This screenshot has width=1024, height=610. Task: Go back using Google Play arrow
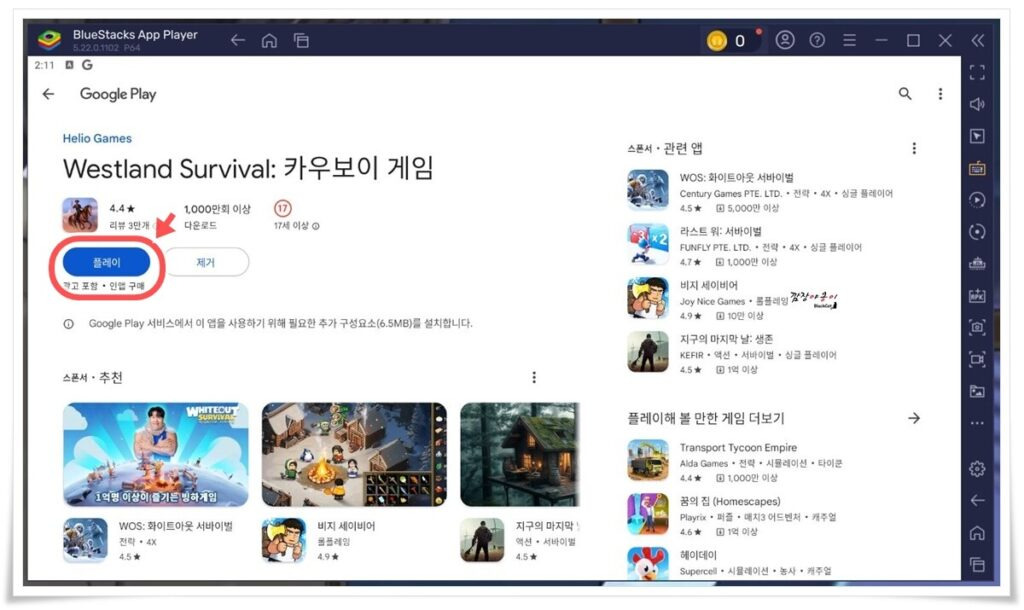48,94
